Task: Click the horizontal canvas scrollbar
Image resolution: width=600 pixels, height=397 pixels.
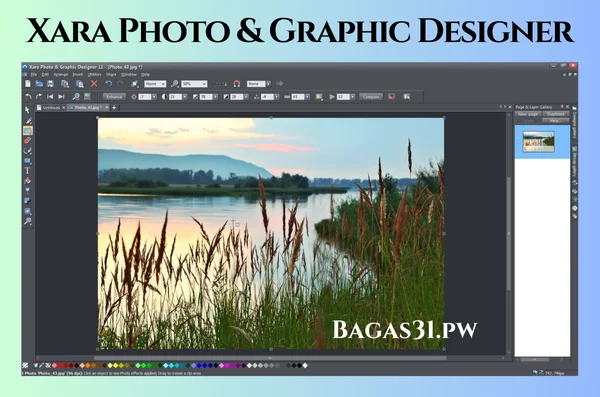Action: click(x=270, y=358)
